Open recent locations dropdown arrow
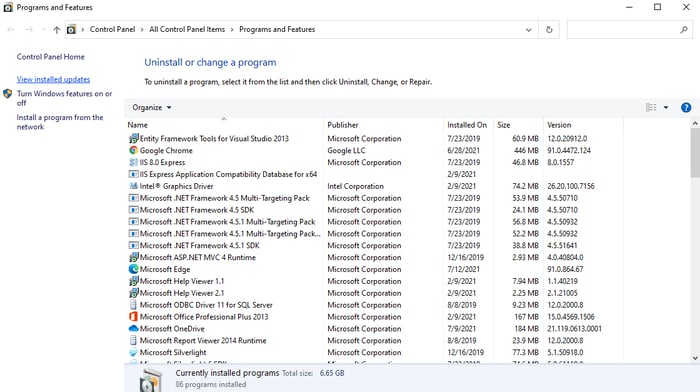This screenshot has height=392, width=700. click(x=43, y=29)
